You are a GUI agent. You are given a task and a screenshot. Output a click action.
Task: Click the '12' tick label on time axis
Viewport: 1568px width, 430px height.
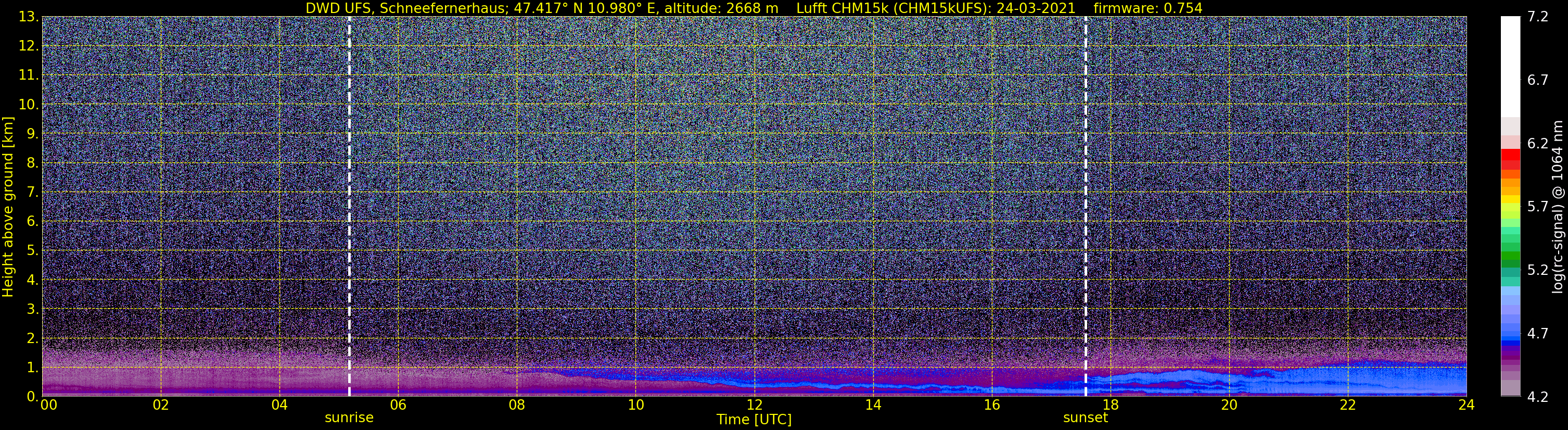point(754,404)
